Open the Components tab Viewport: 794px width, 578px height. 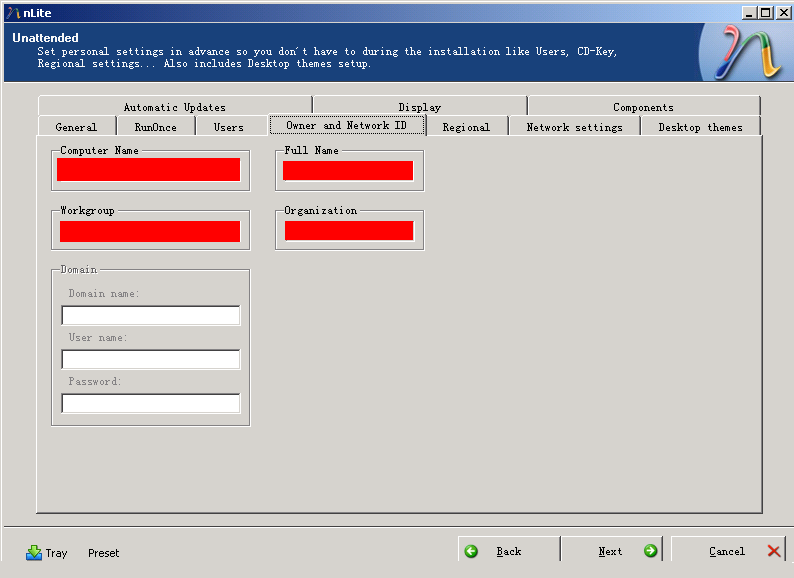click(643, 107)
